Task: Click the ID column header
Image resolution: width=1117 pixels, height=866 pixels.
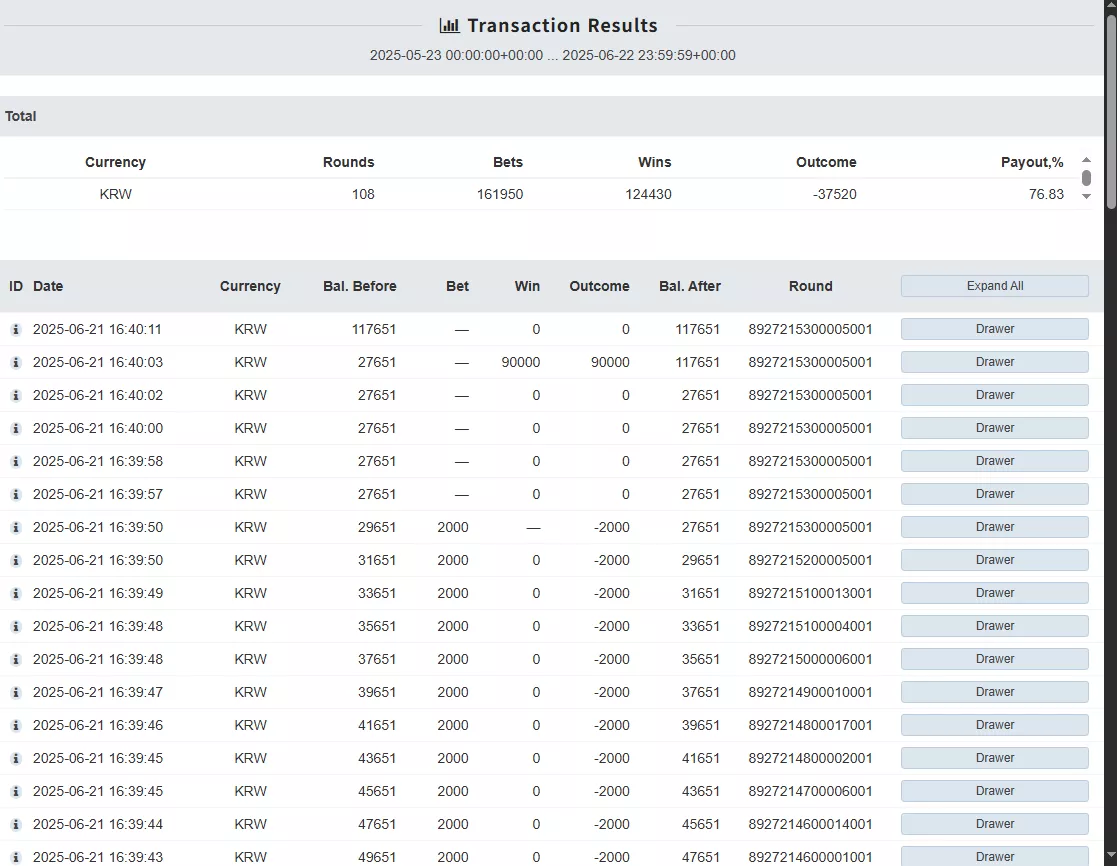Action: click(x=16, y=286)
